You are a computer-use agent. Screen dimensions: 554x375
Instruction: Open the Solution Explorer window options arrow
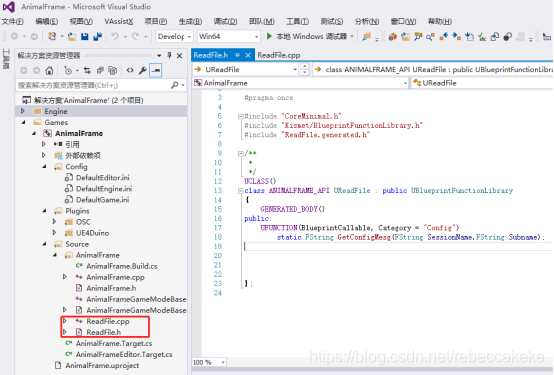(x=159, y=55)
